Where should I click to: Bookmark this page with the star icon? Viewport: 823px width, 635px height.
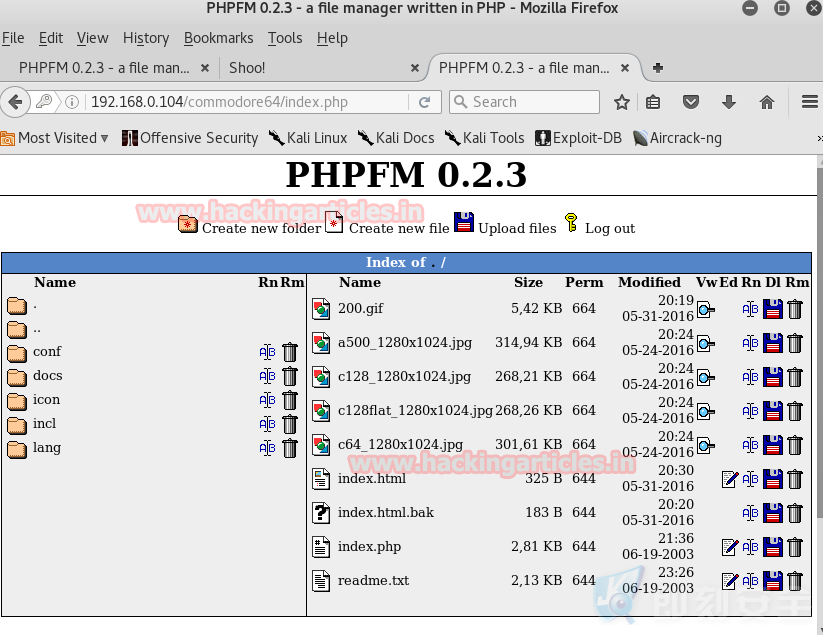click(x=622, y=102)
